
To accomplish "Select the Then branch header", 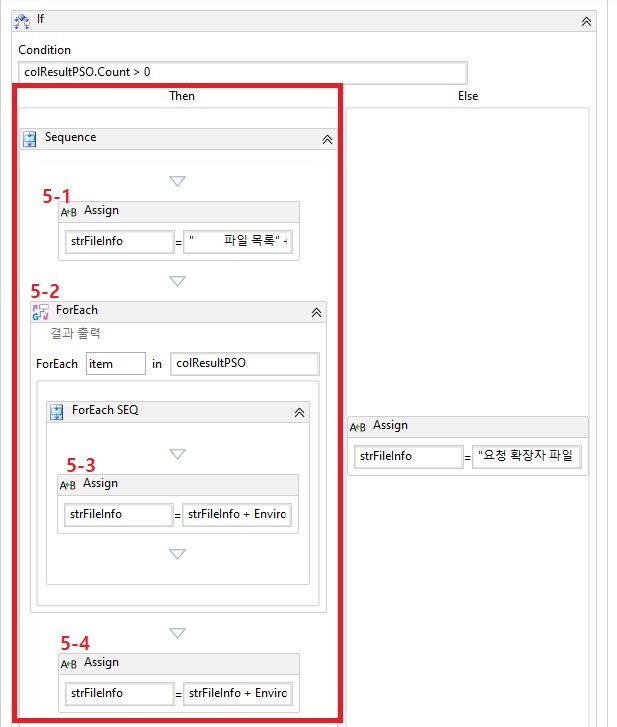I will 181,96.
